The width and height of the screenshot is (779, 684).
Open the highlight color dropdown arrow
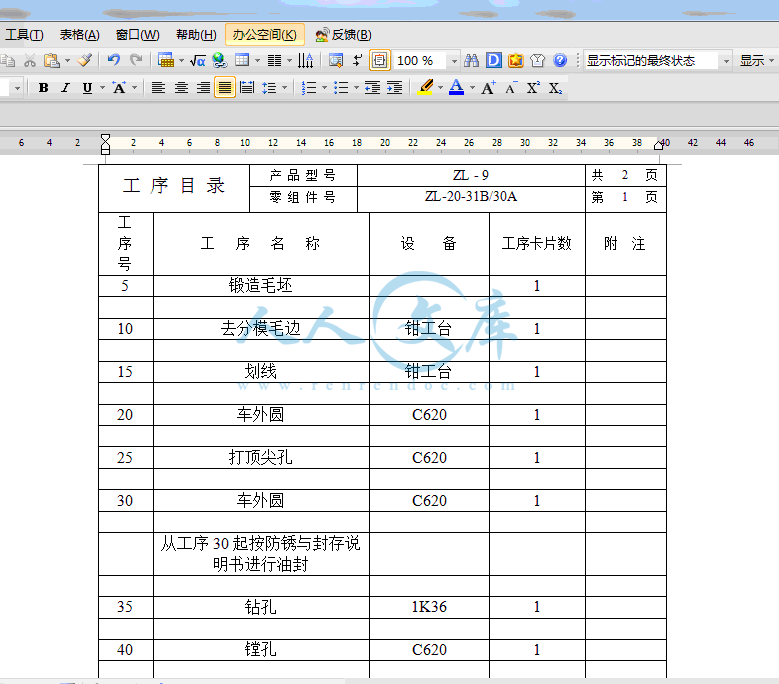(x=440, y=88)
